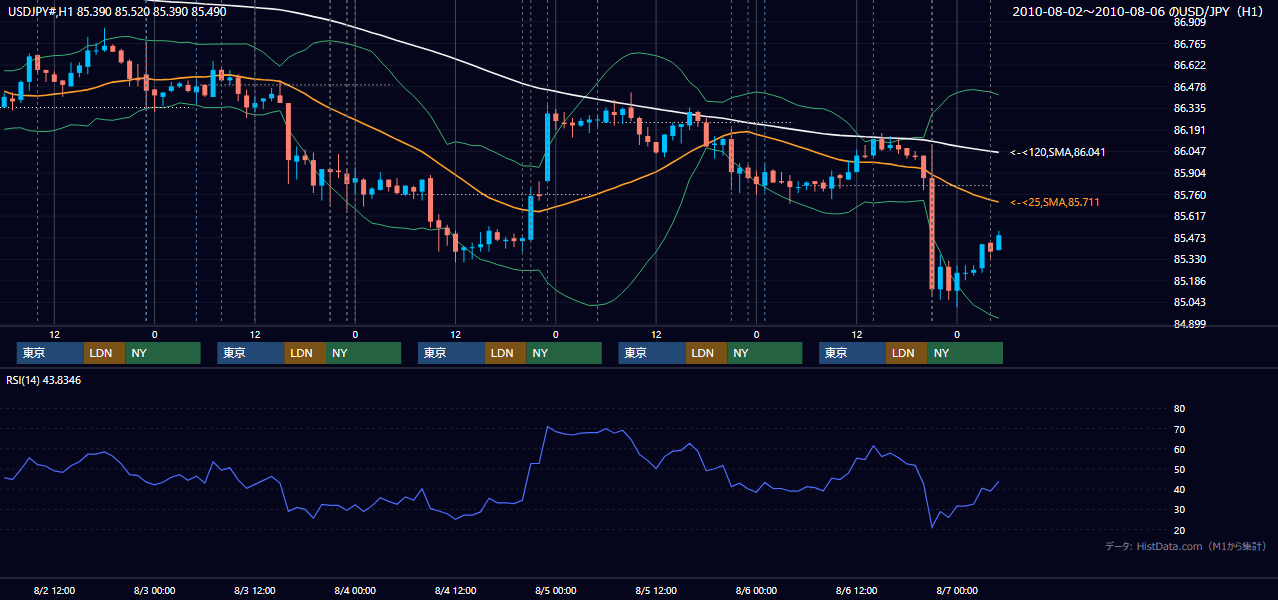Click price axis label 85.760
This screenshot has width=1278, height=600.
point(1189,195)
